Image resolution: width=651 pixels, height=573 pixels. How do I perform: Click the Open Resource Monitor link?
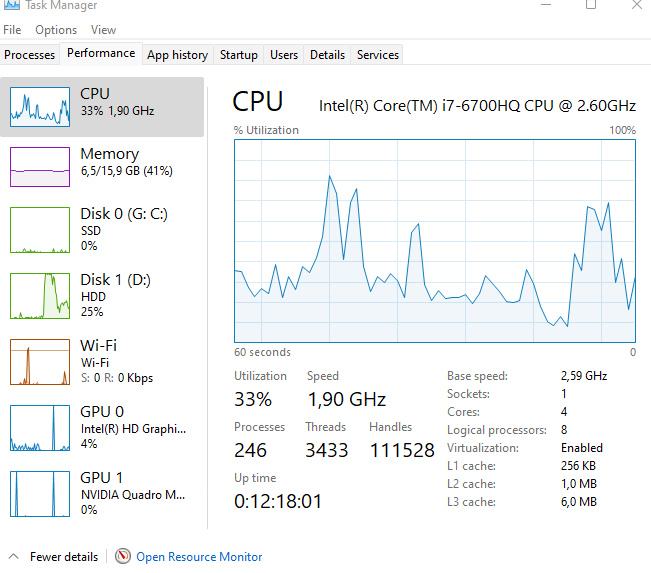tap(199, 557)
